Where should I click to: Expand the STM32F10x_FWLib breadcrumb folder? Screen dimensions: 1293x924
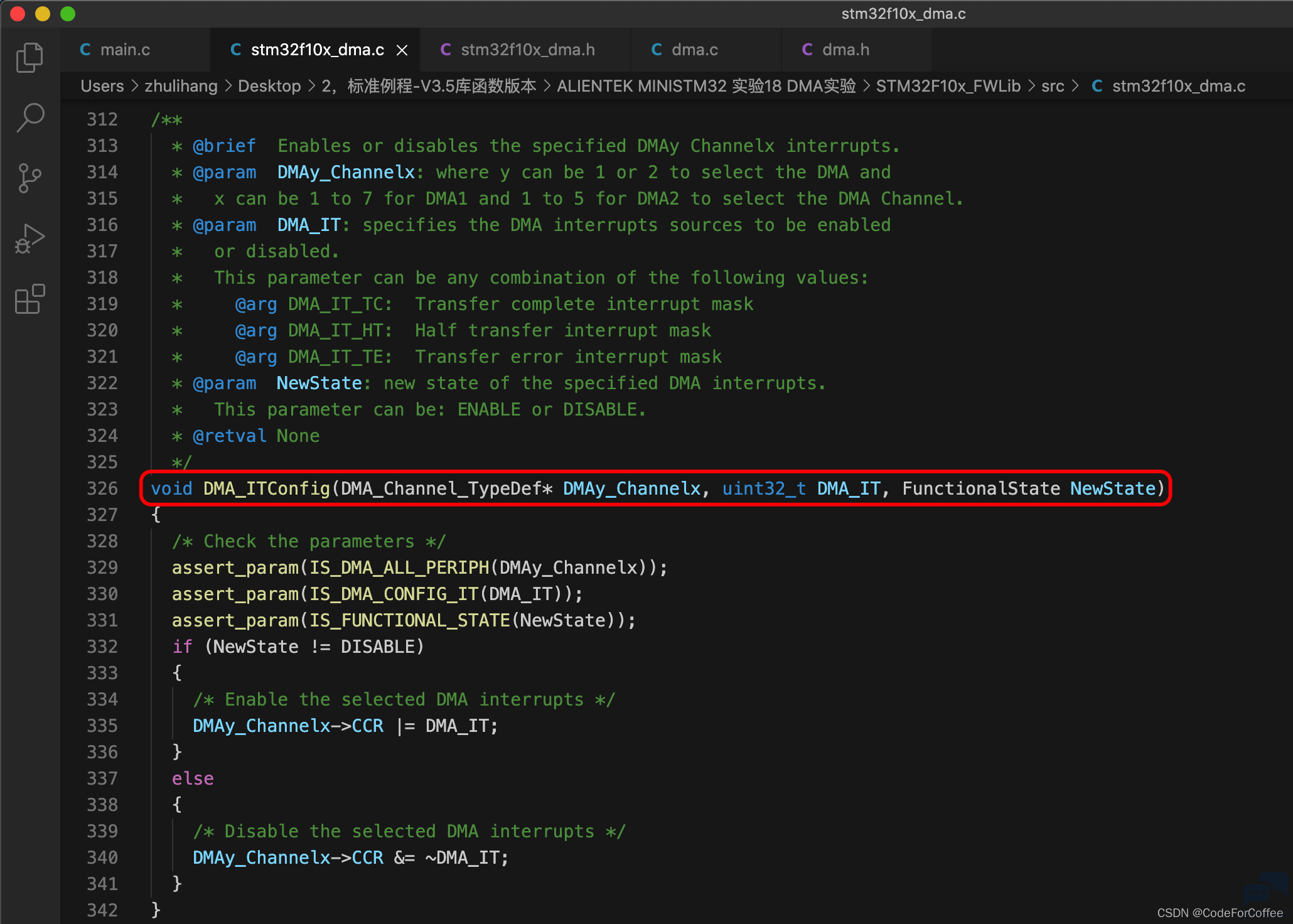tap(948, 86)
